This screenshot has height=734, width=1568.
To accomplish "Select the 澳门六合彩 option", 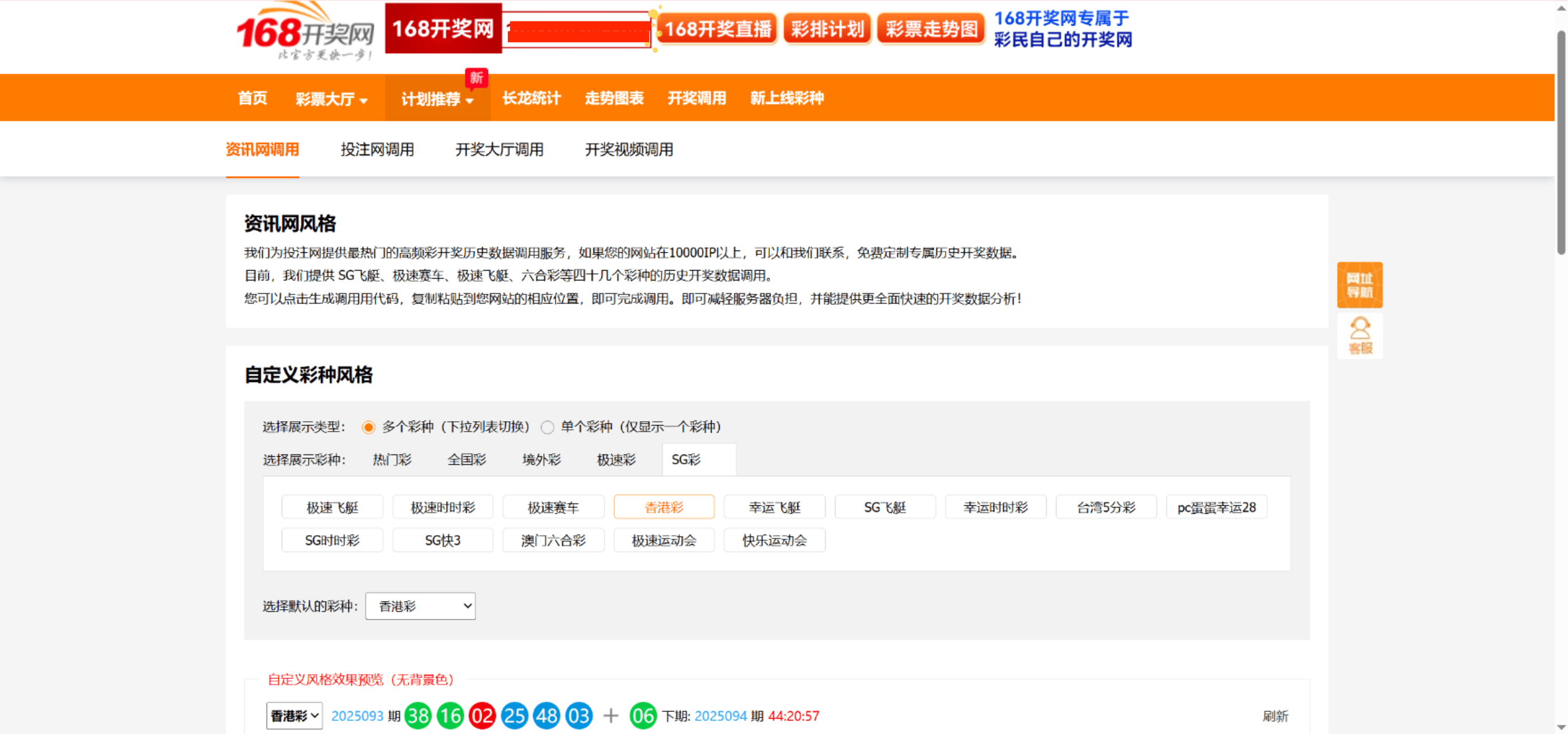I will pos(553,540).
